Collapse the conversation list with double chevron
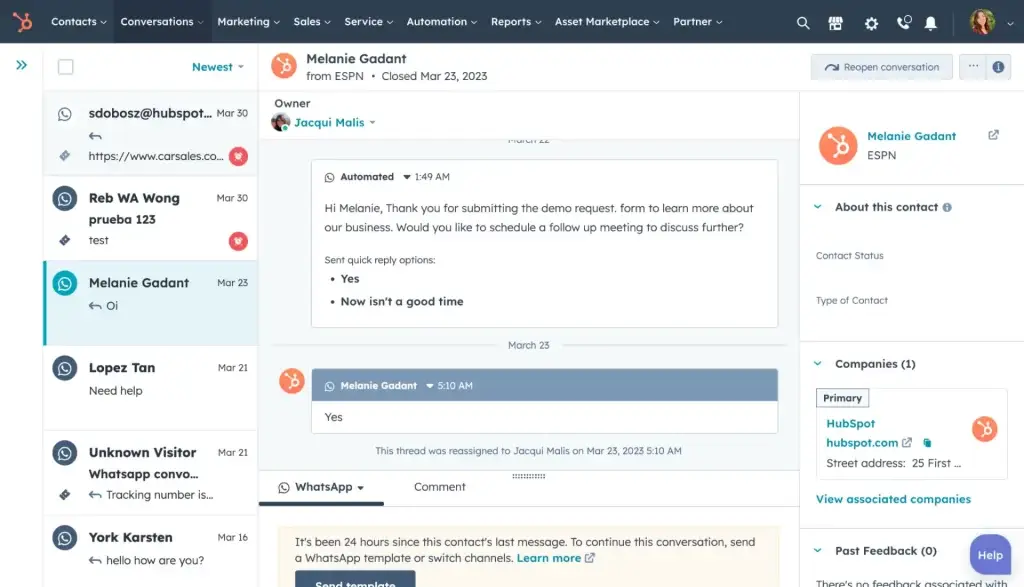The width and height of the screenshot is (1024, 587). [x=20, y=64]
